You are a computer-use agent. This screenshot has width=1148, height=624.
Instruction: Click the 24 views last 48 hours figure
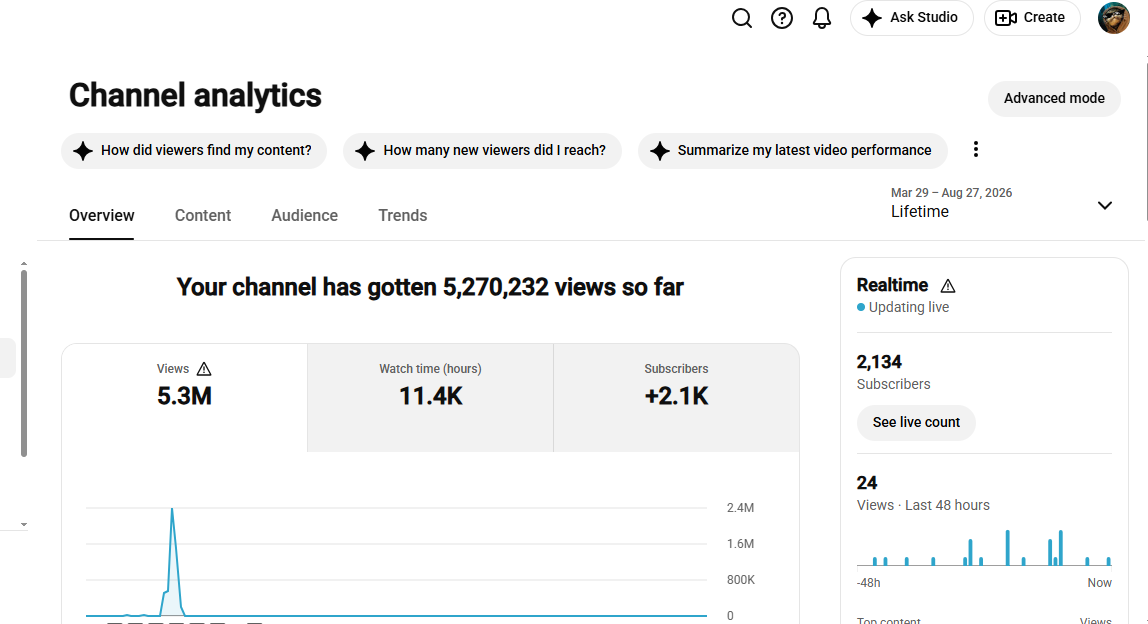point(867,483)
